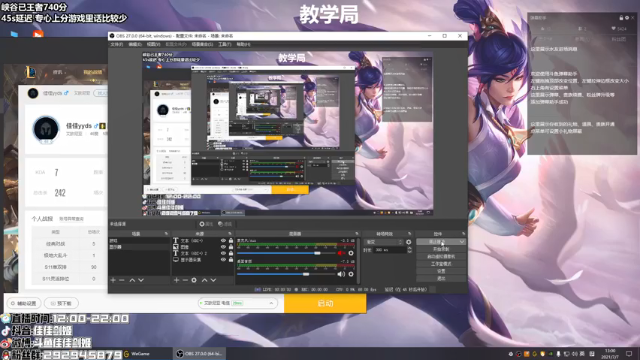
Task: Click the player helmet avatar in WeGame
Action: point(46,129)
